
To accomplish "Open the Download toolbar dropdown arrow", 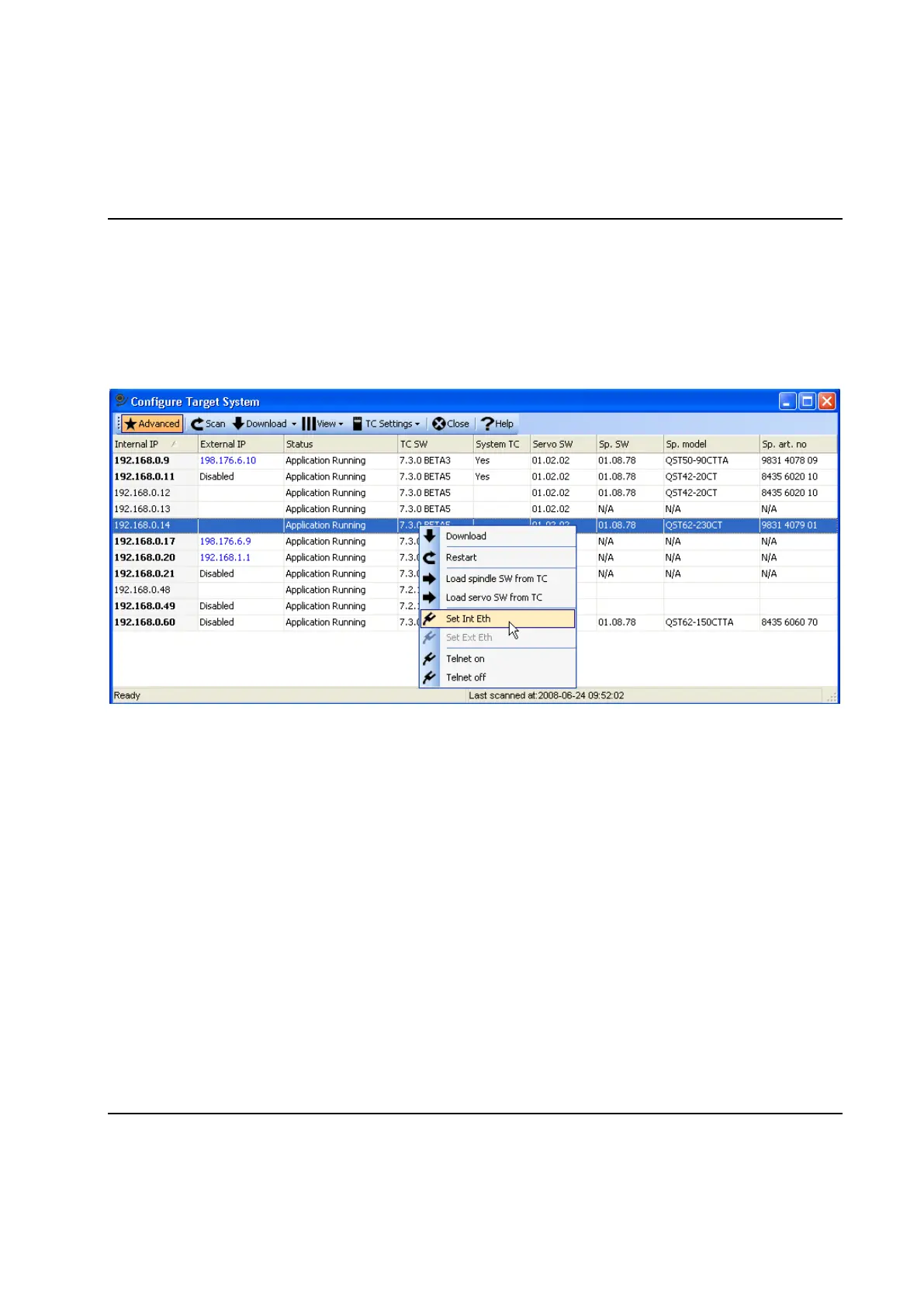I will [294, 424].
